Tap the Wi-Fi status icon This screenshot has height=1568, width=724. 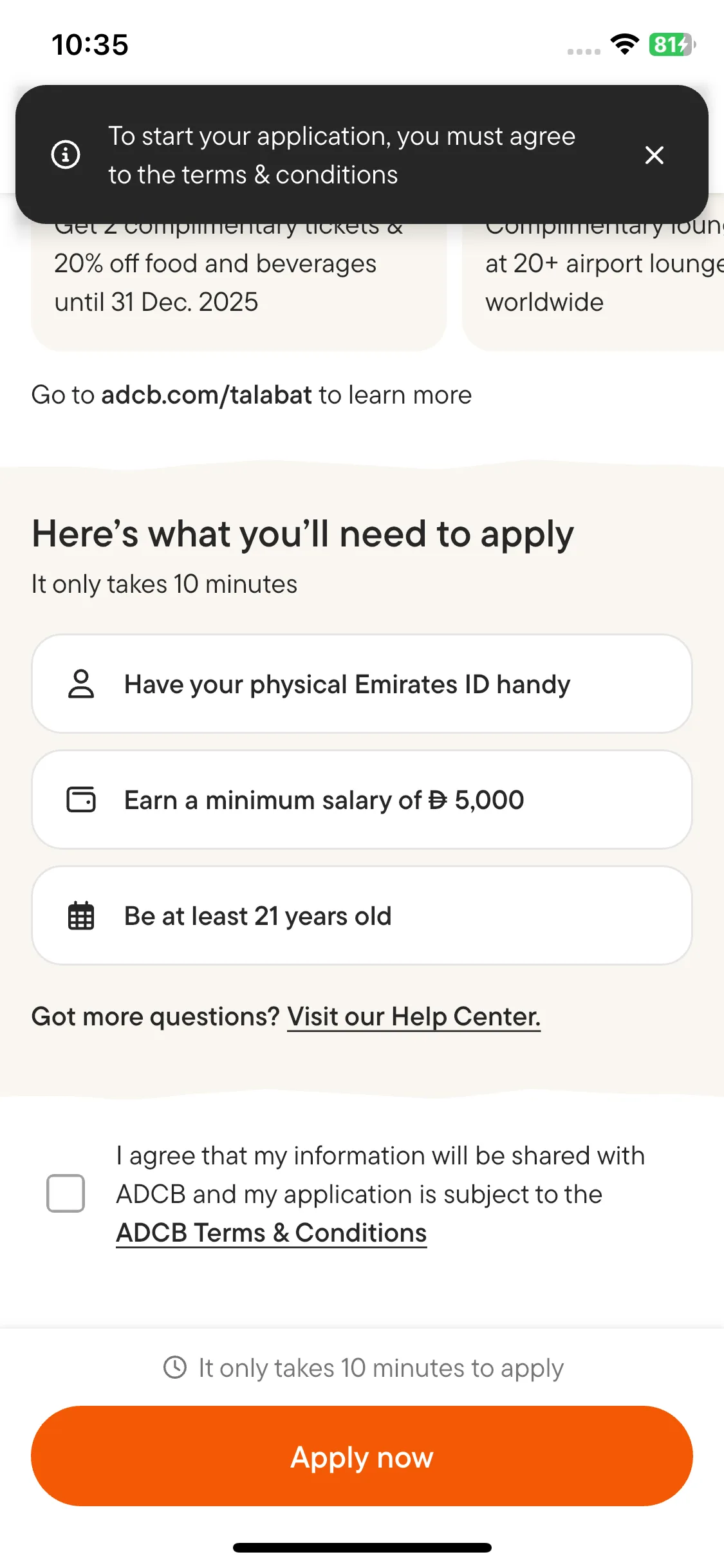click(x=624, y=44)
